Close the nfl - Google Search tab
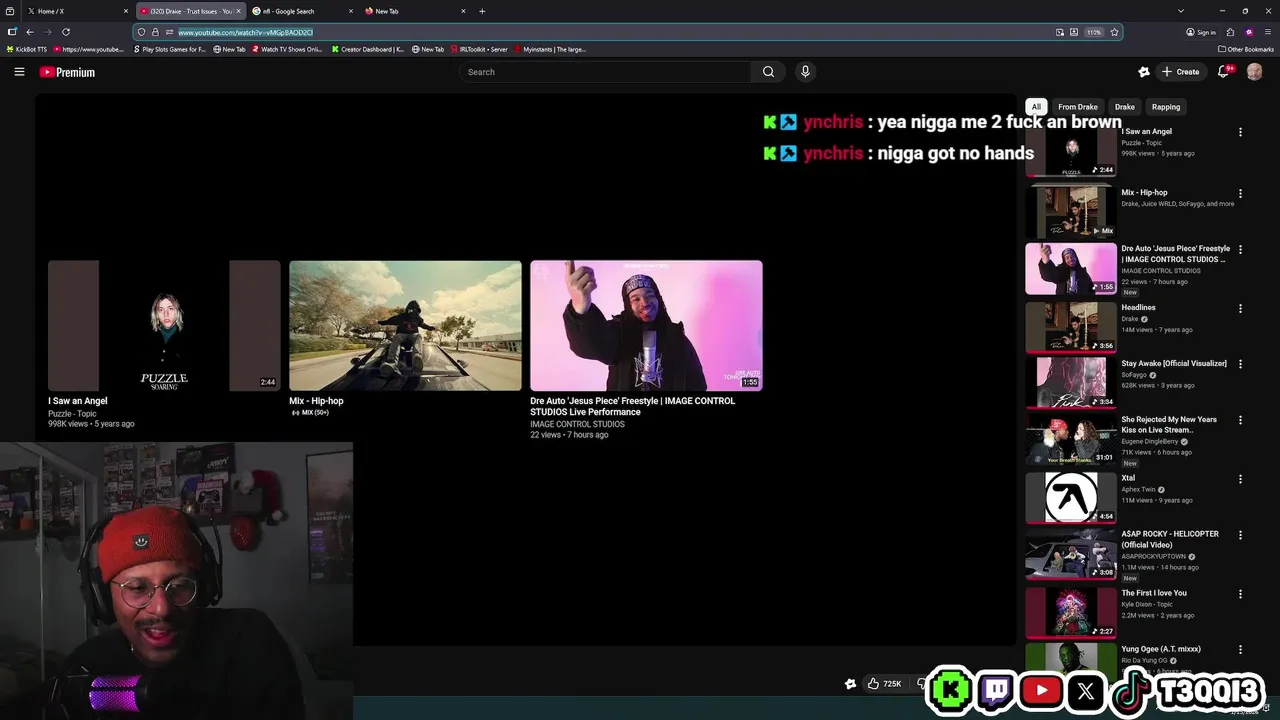 (351, 11)
